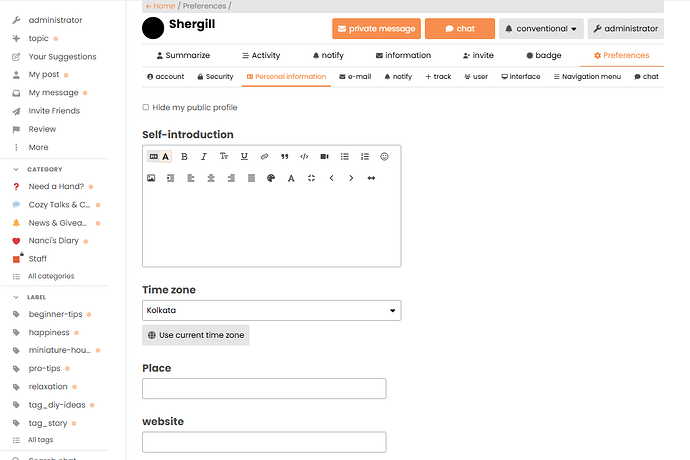This screenshot has width=690, height=460.
Task: Collapse the CATEGORY section in the sidebar
Action: pyautogui.click(x=15, y=170)
